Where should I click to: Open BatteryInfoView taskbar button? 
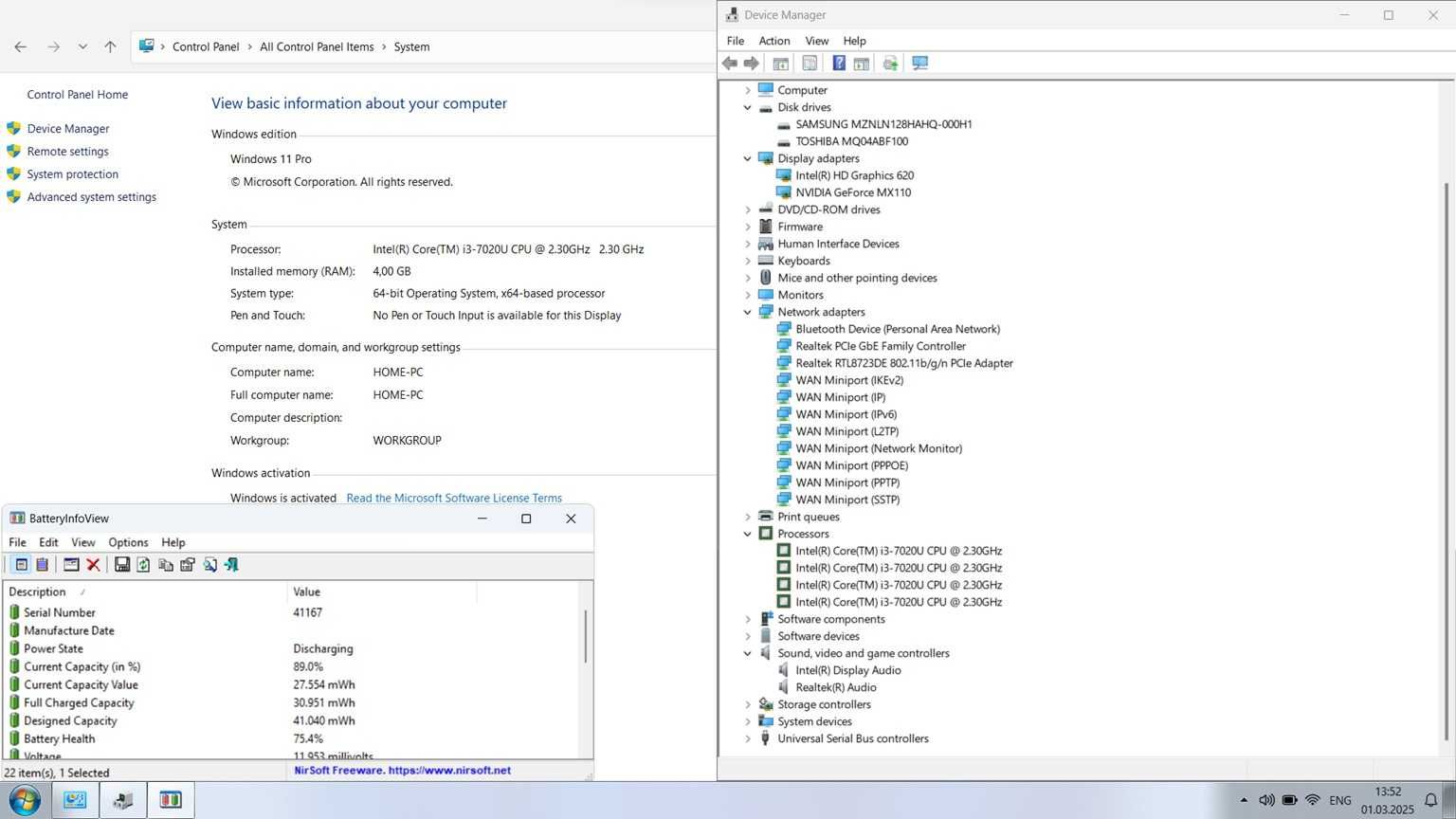tap(171, 800)
